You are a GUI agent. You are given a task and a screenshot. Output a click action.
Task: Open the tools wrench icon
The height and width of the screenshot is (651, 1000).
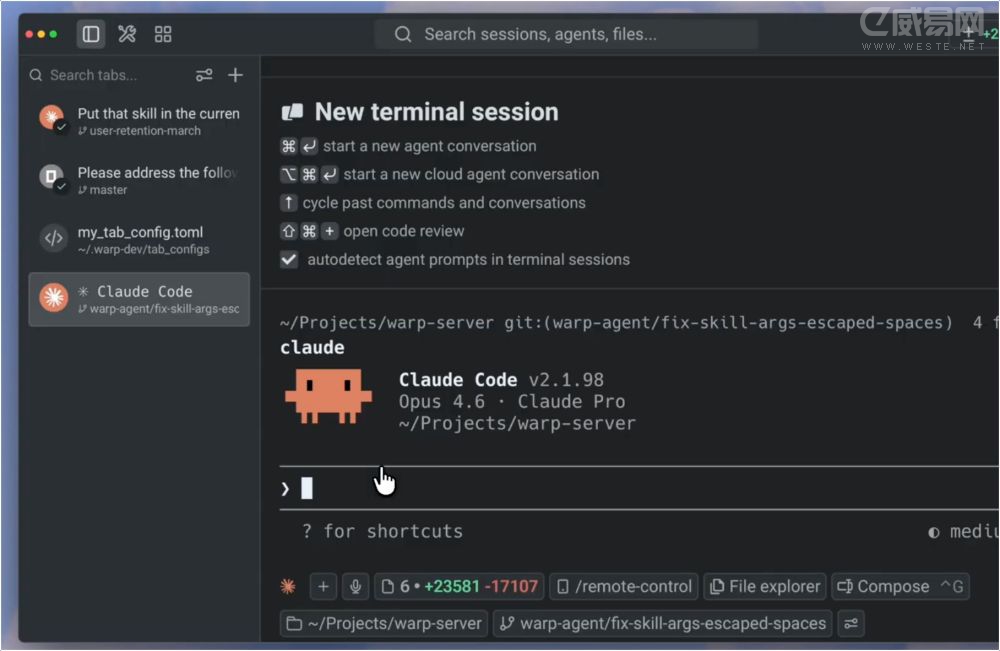pos(127,34)
